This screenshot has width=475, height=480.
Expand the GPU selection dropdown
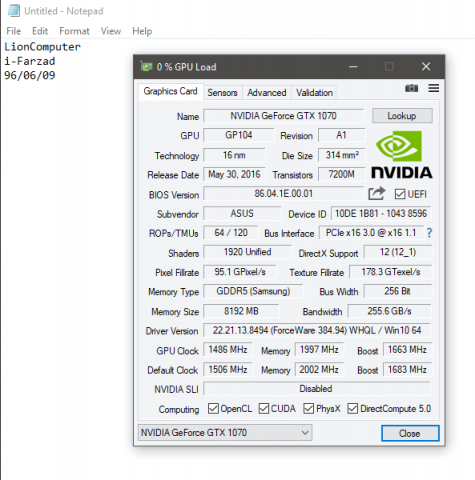point(225,433)
